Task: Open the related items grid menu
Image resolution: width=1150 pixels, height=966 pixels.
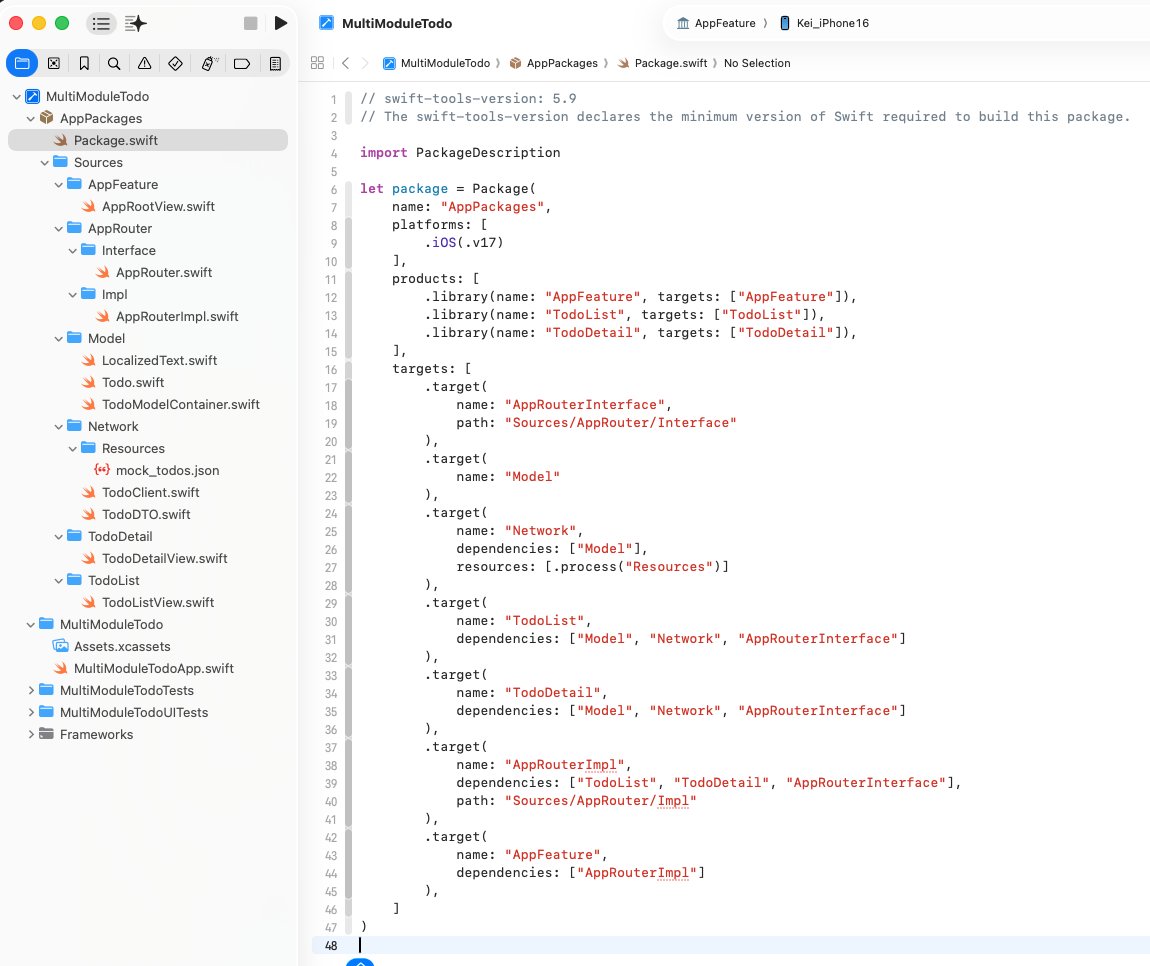Action: point(318,63)
